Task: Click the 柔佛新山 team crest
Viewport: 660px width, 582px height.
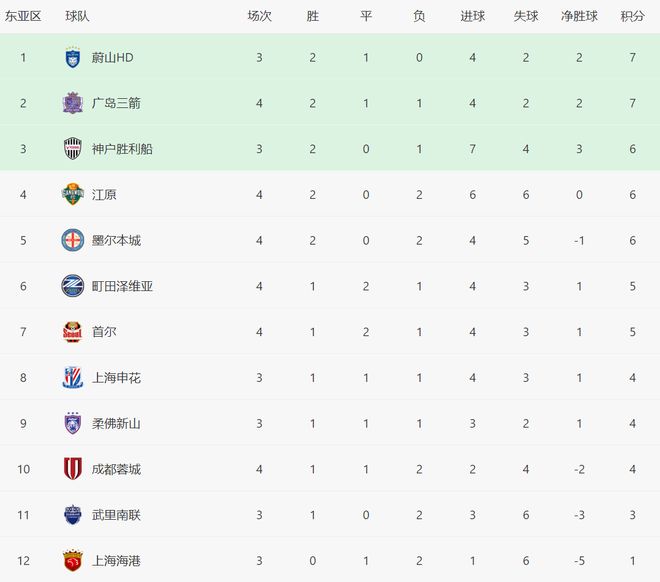Action: [72, 423]
